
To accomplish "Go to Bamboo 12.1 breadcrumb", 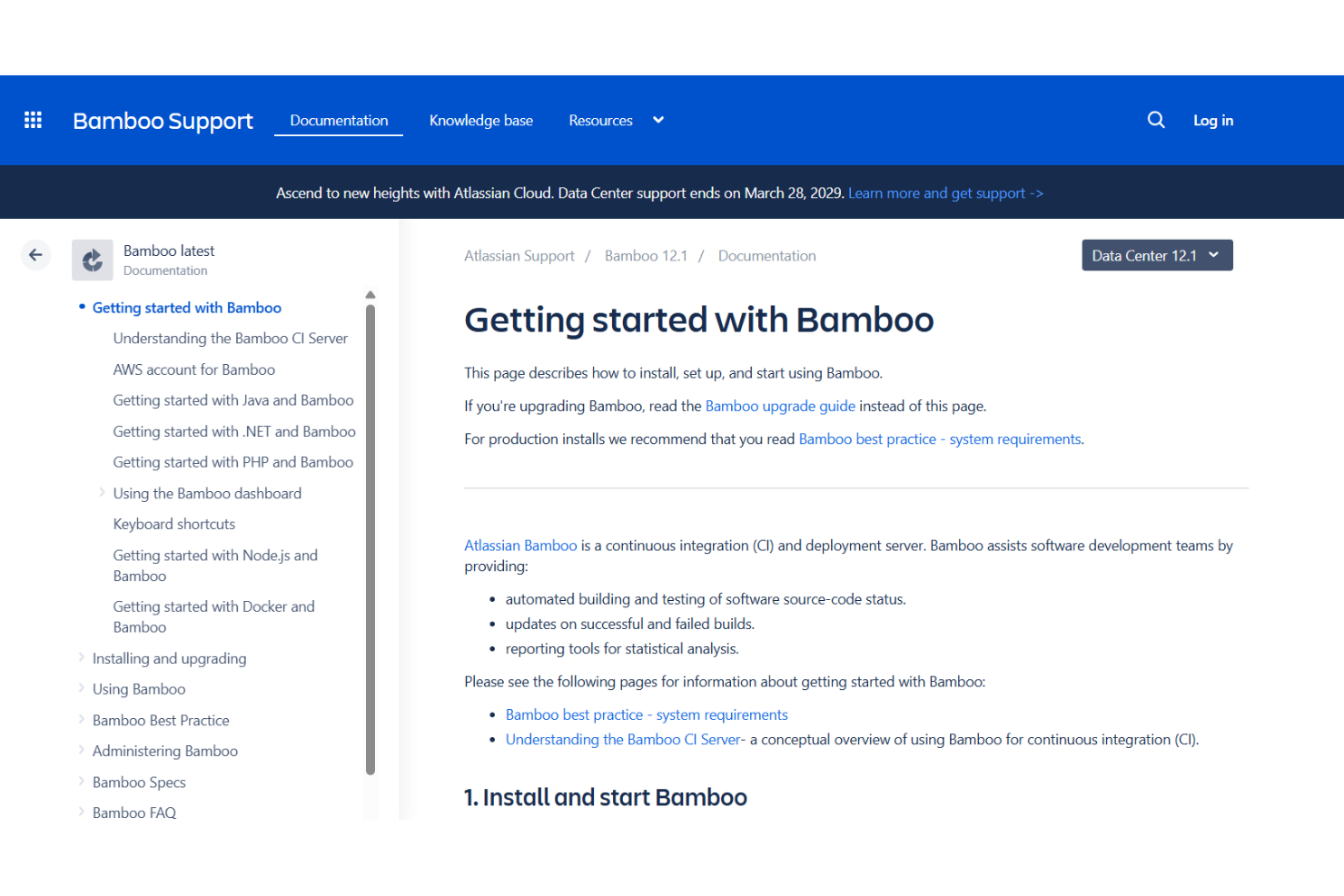I will (646, 256).
